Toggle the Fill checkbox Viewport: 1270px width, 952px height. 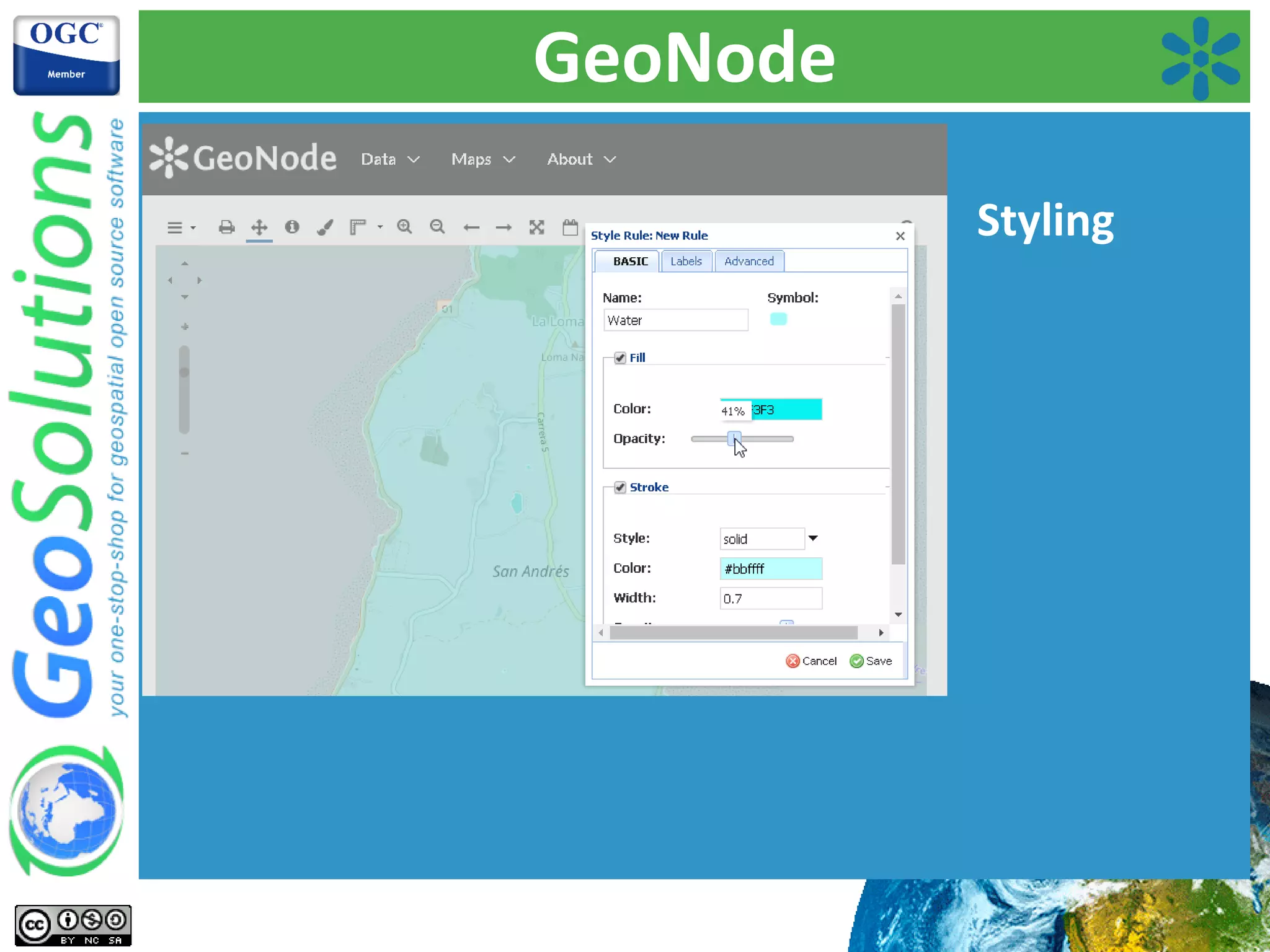620,358
